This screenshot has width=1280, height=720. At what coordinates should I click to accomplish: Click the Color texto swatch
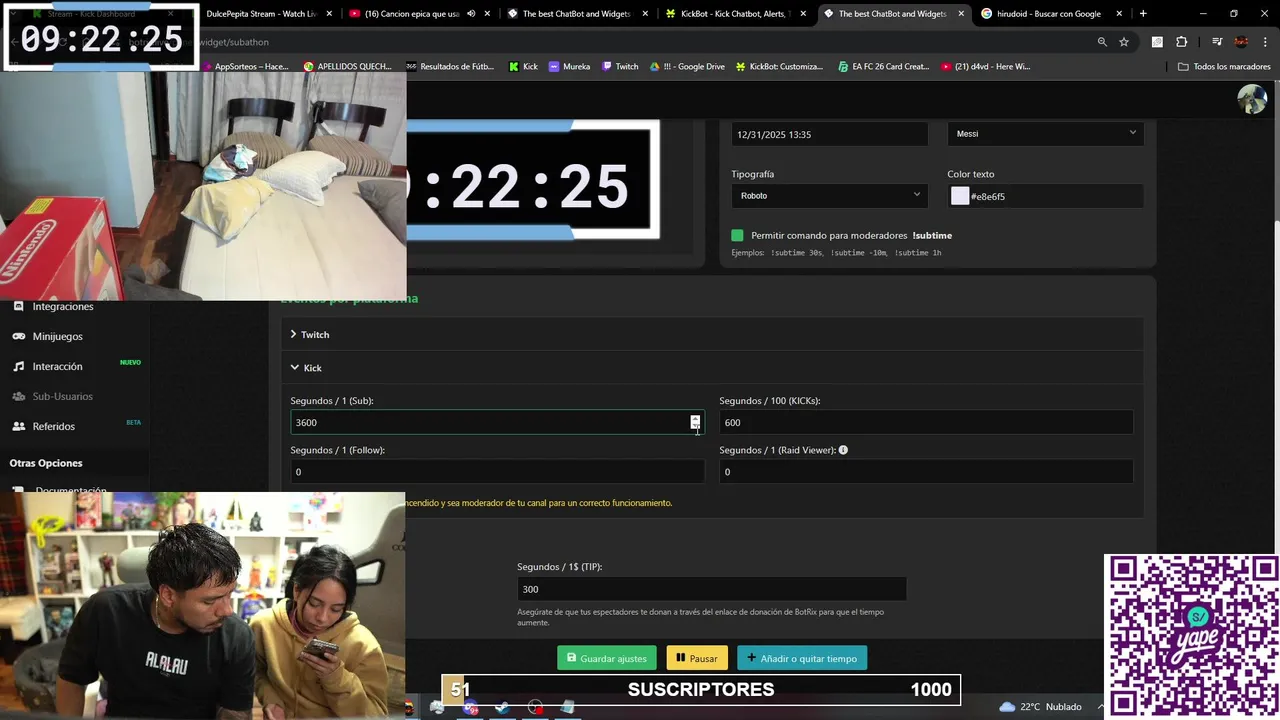(x=959, y=196)
